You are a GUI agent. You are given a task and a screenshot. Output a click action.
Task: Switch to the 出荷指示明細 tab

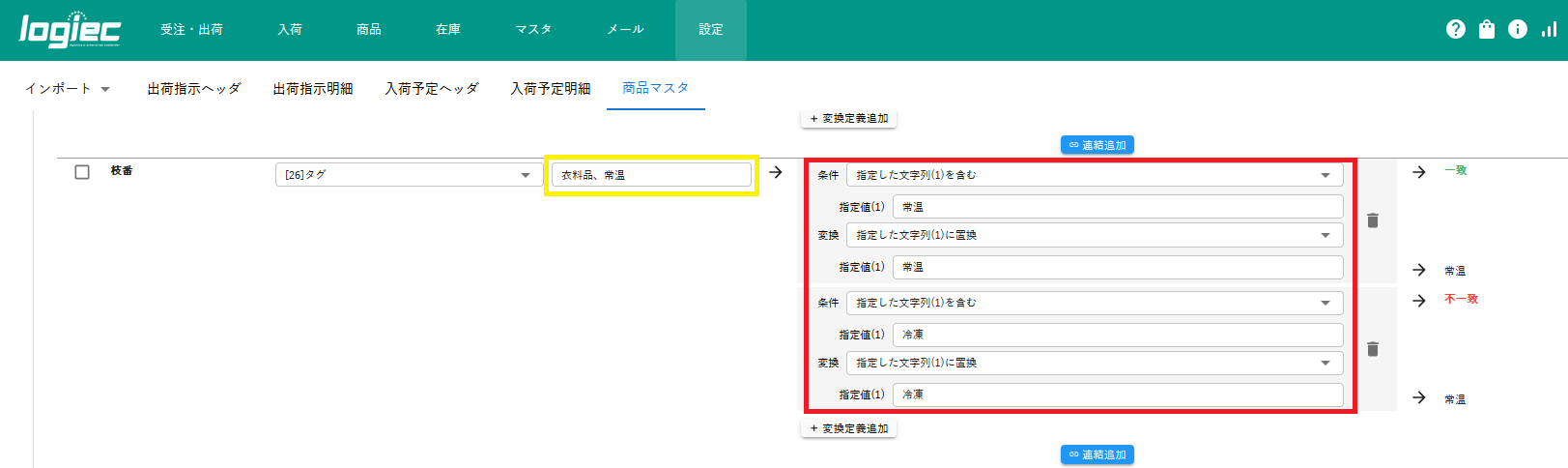pyautogui.click(x=312, y=89)
